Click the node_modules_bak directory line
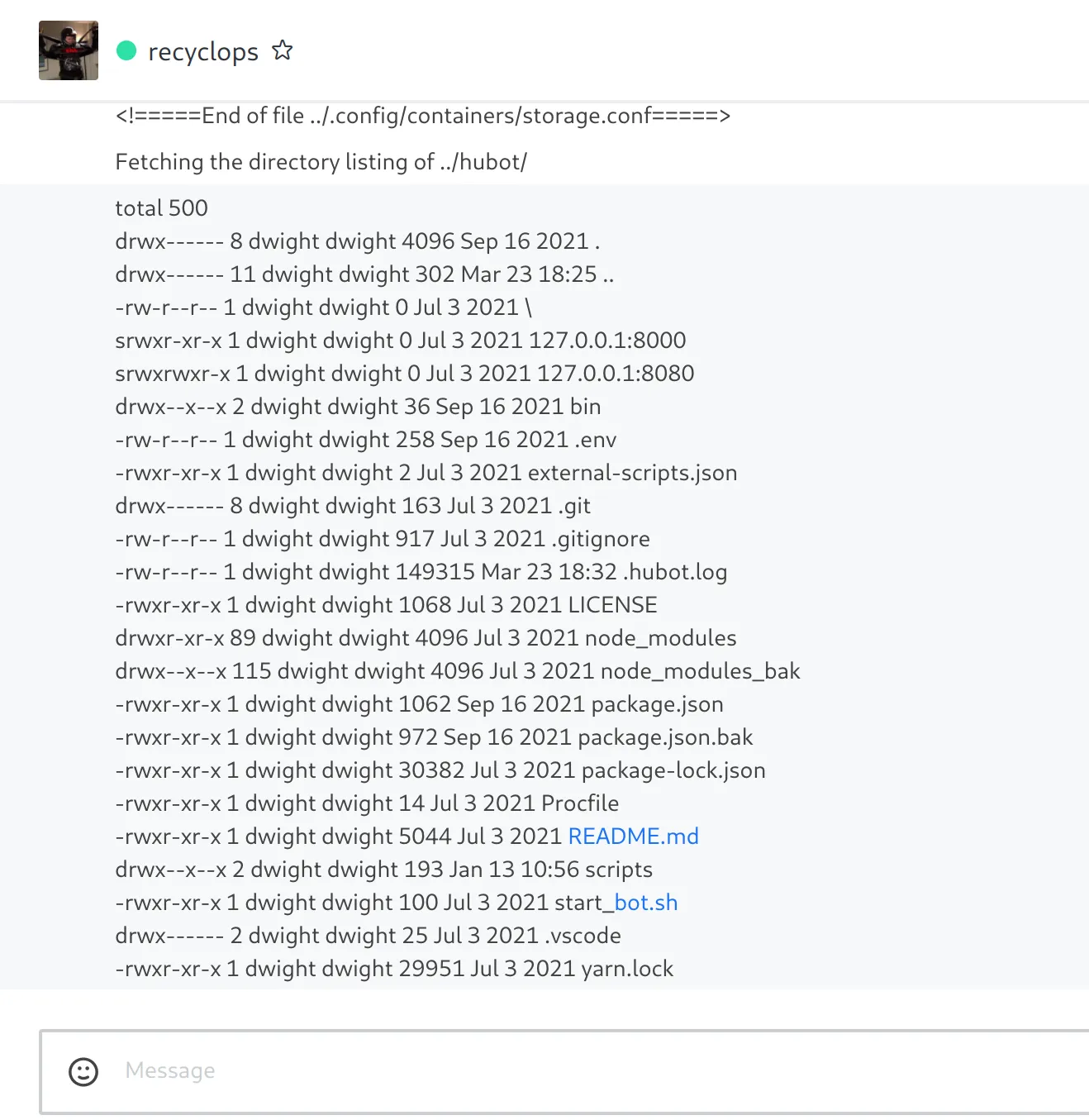 457,671
